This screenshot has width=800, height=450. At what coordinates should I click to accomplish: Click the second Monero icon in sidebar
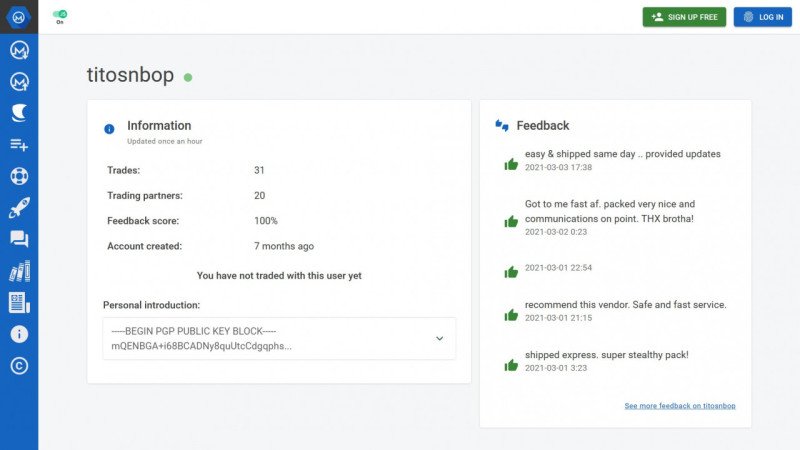[18, 81]
